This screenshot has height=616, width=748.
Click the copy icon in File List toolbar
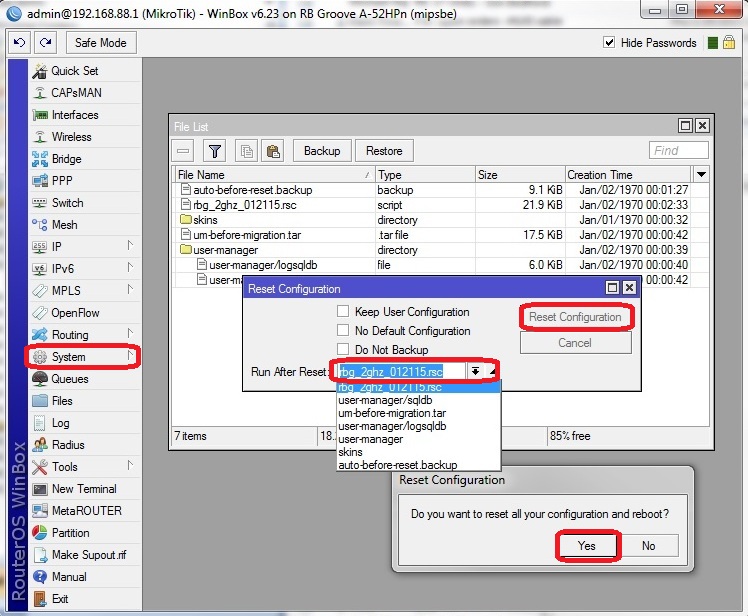pos(247,151)
